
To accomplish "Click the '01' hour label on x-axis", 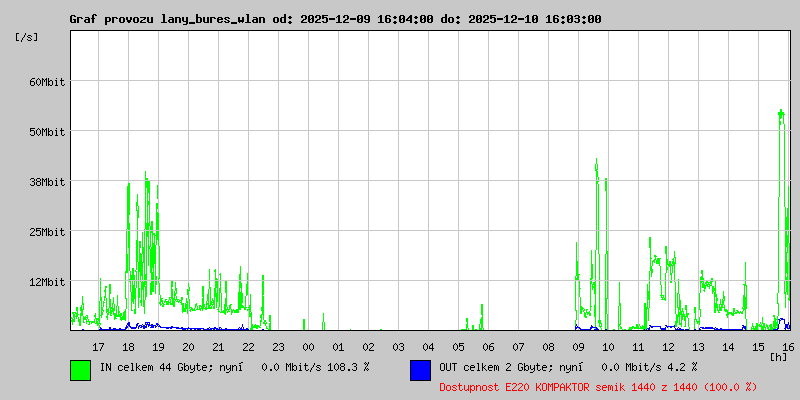I will pos(338,347).
